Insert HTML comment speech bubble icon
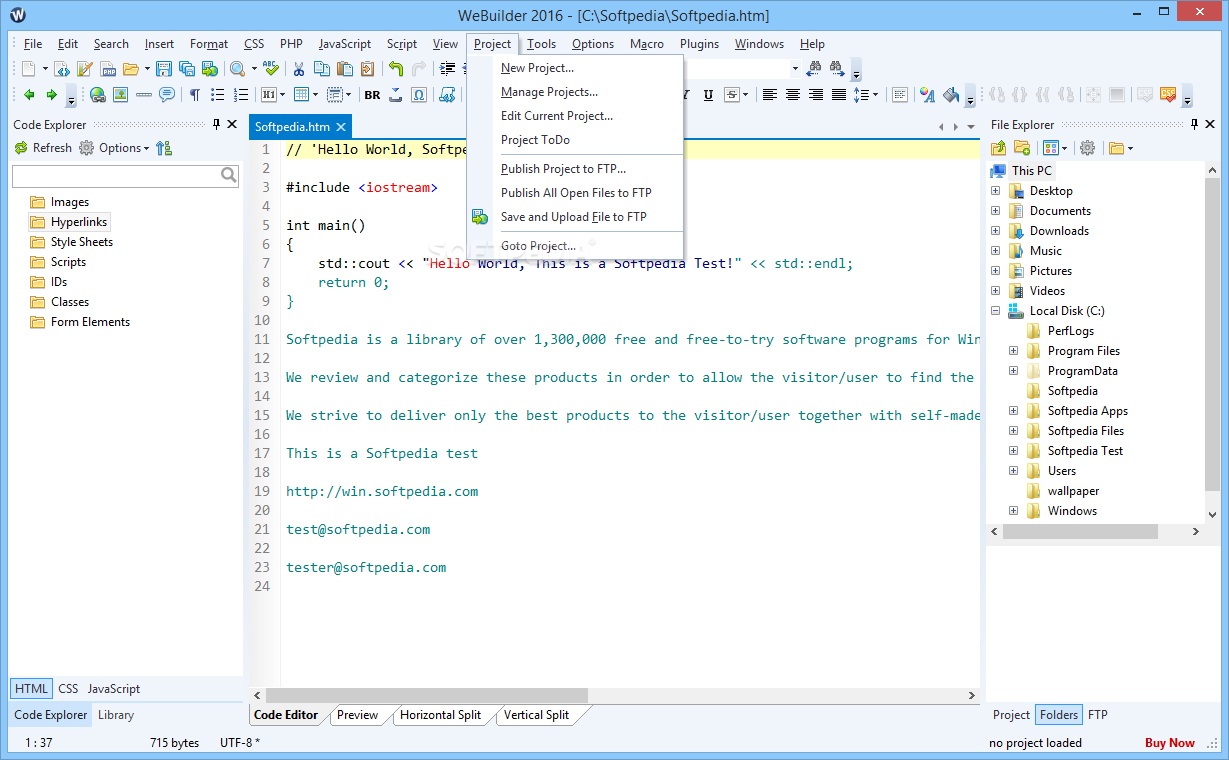Screen dimensions: 1229x760 (x=167, y=95)
